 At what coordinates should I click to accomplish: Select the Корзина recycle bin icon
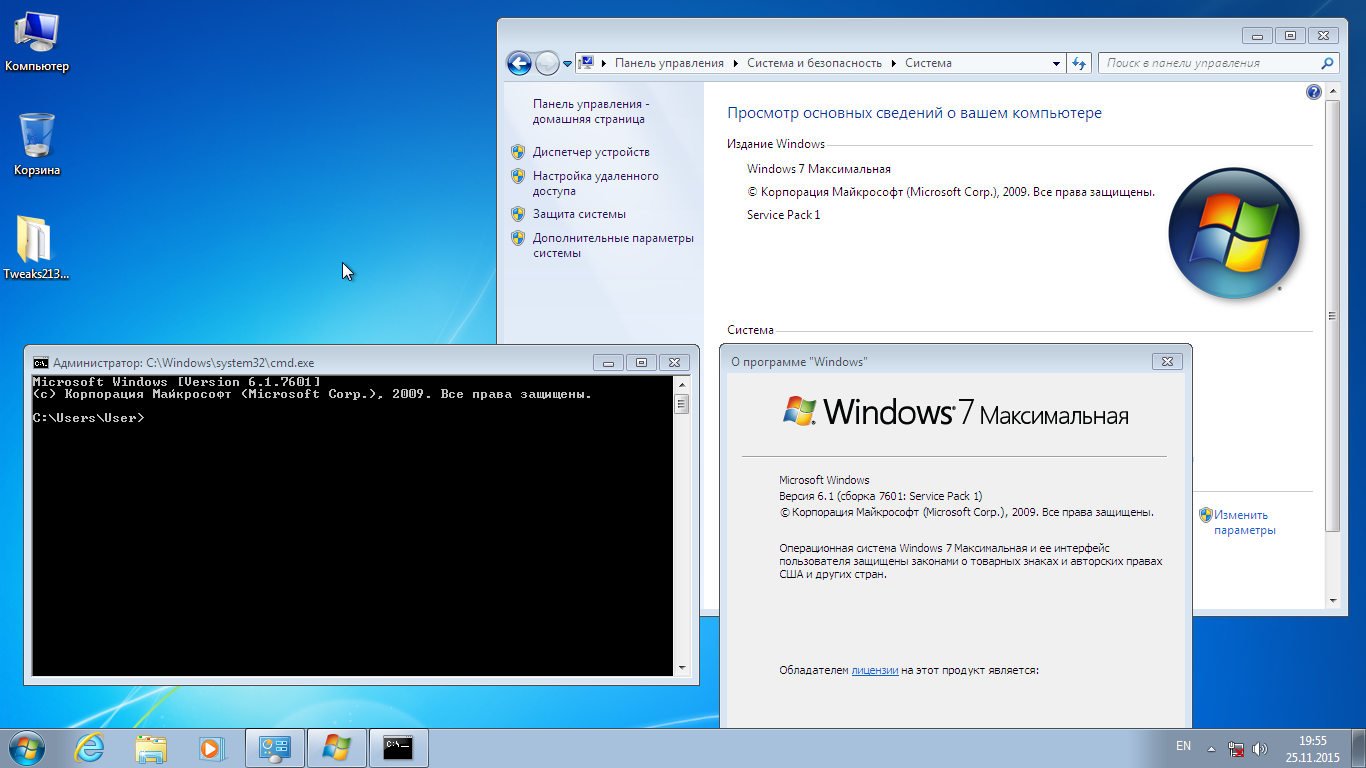click(37, 145)
